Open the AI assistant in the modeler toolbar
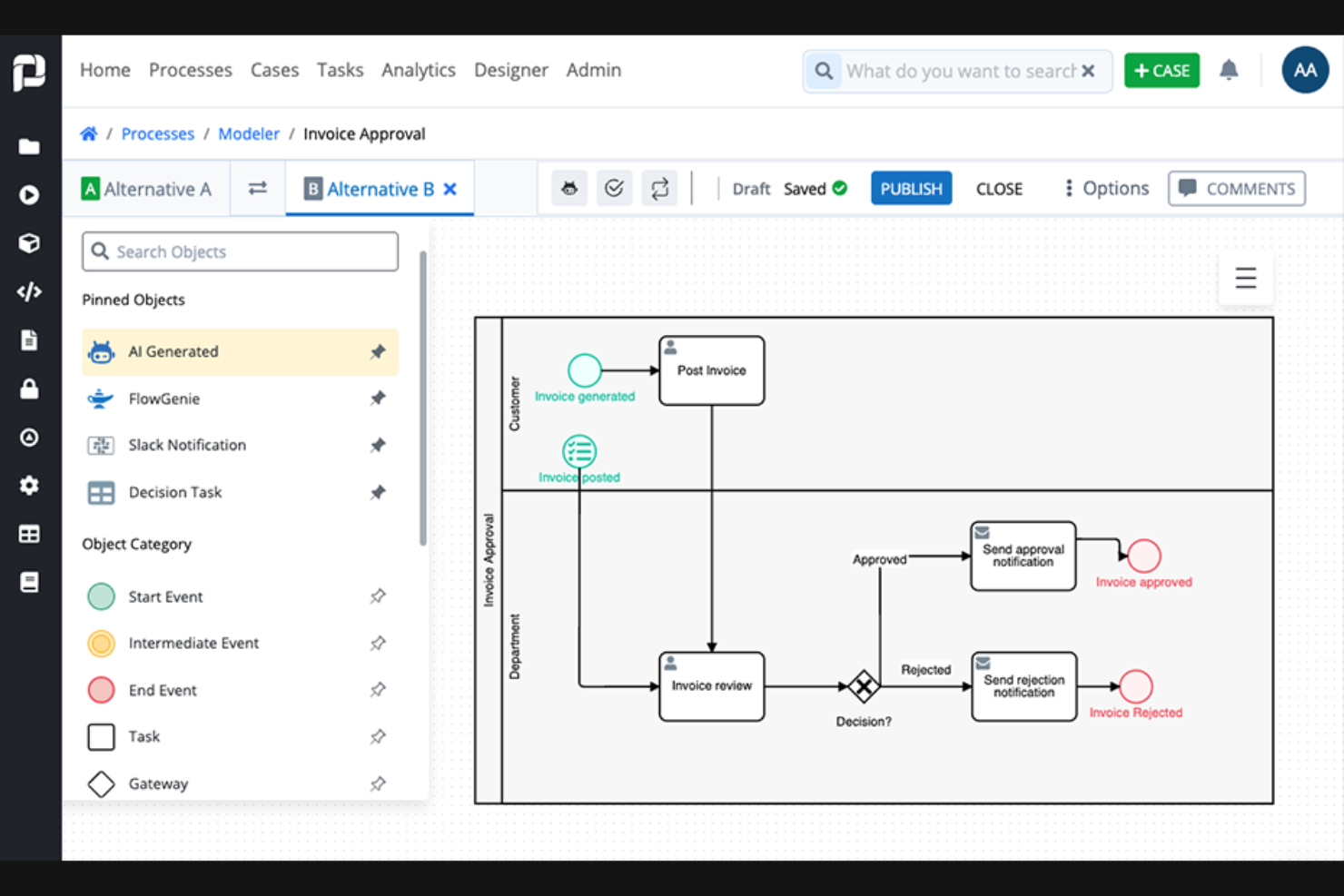This screenshot has height=896, width=1344. (x=568, y=188)
